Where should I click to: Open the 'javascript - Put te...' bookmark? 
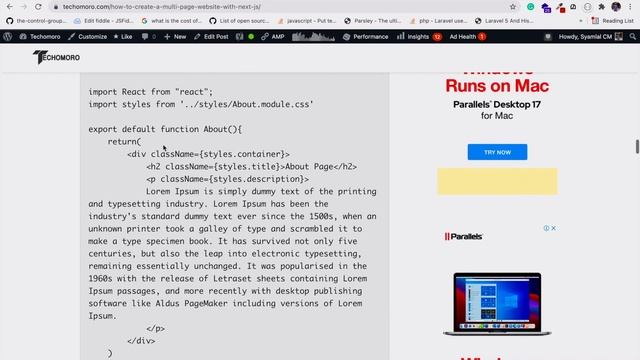tap(307, 21)
